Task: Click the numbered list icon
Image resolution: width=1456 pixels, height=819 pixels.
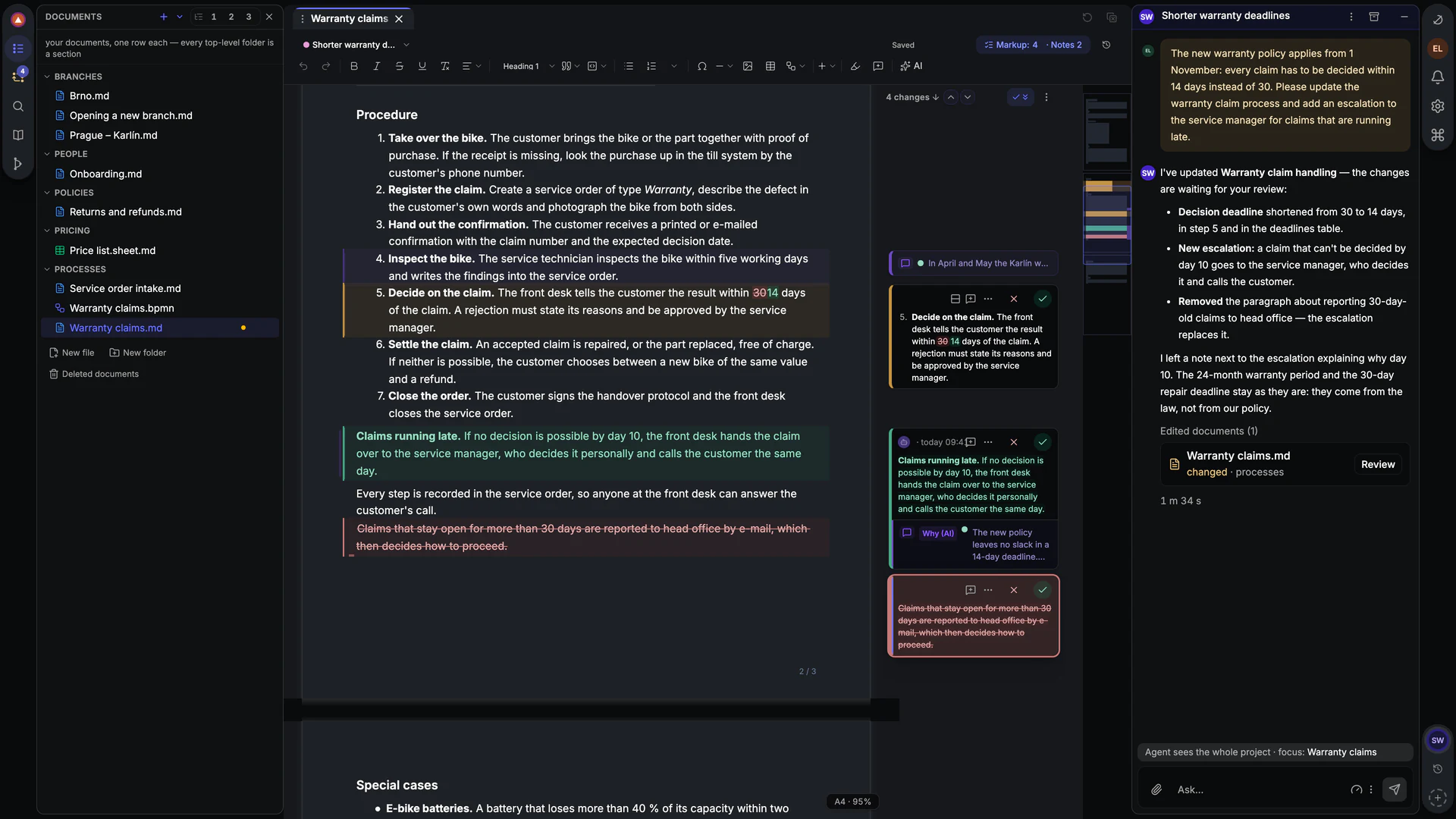Action: 651,67
